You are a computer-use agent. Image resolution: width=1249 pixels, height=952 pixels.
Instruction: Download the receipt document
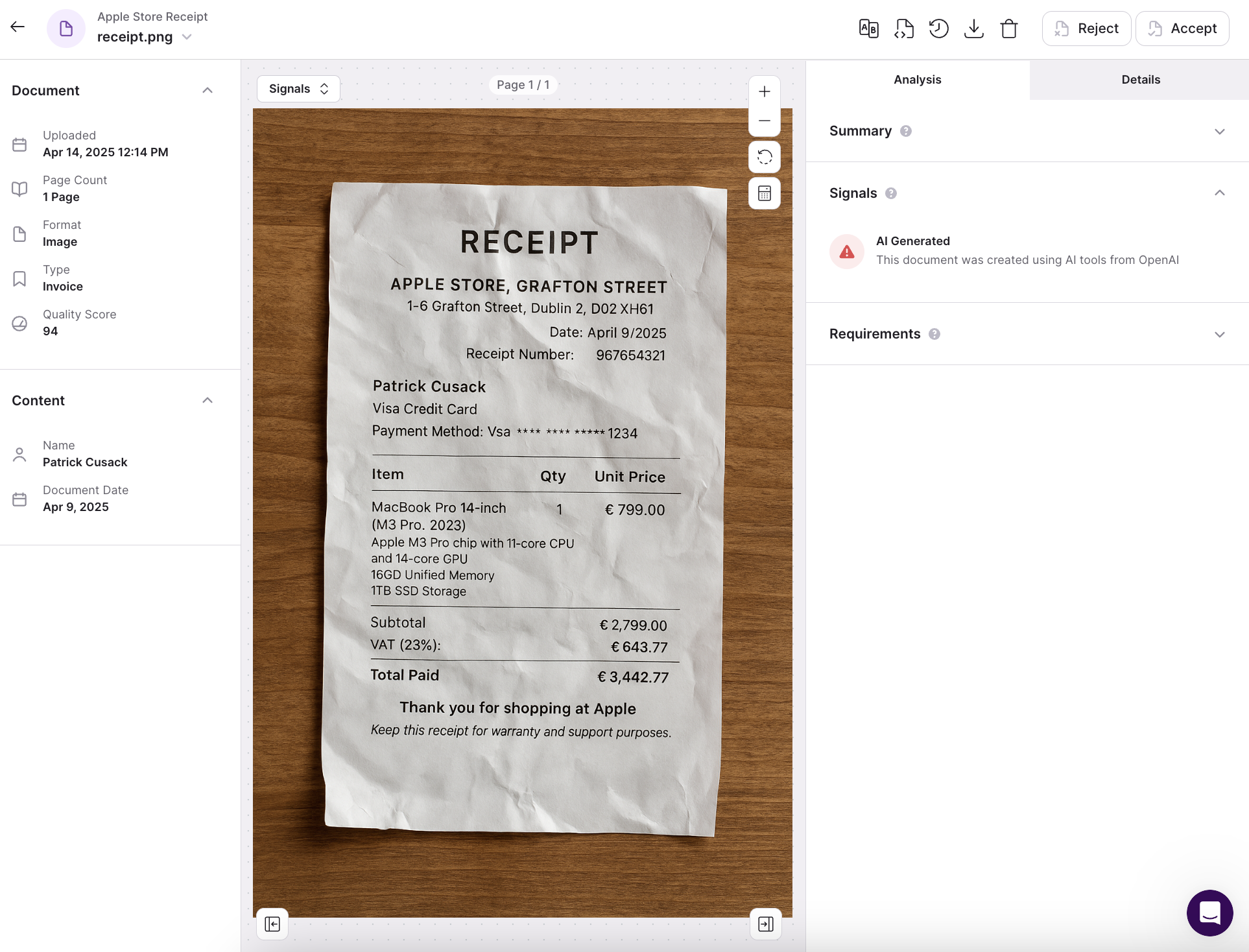pyautogui.click(x=974, y=29)
